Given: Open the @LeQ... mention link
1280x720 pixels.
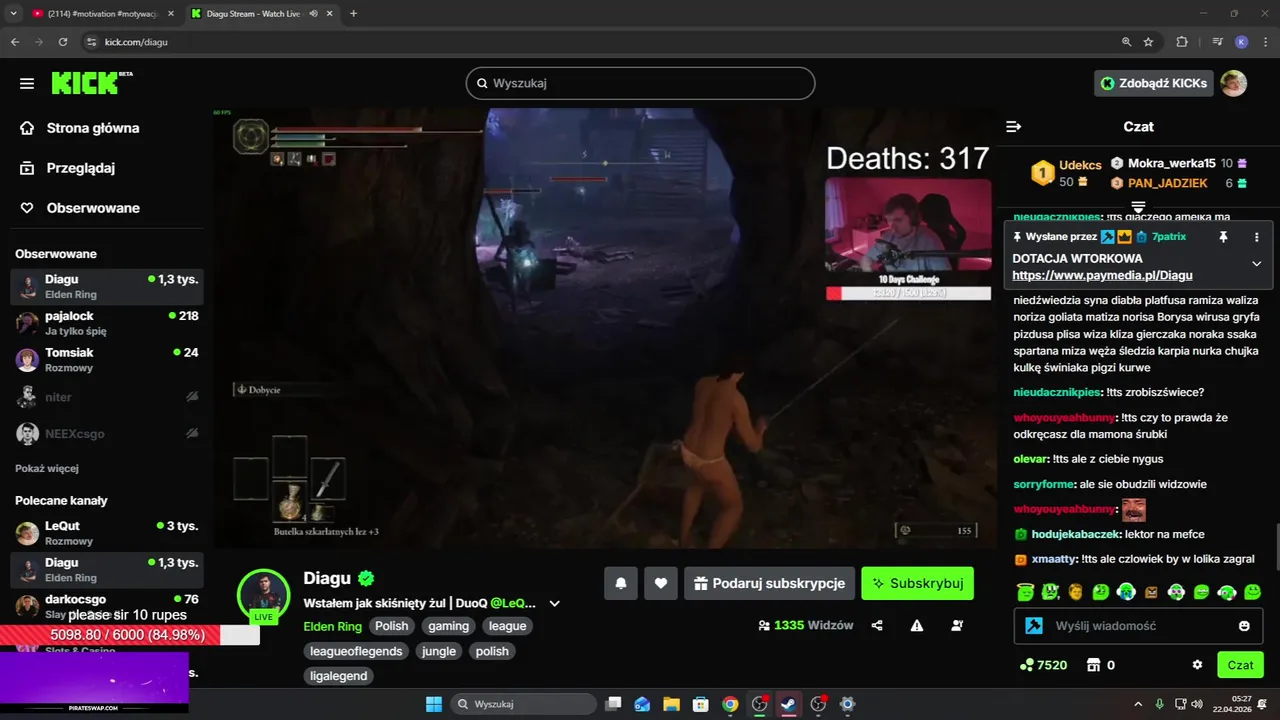Looking at the screenshot, I should coord(513,603).
